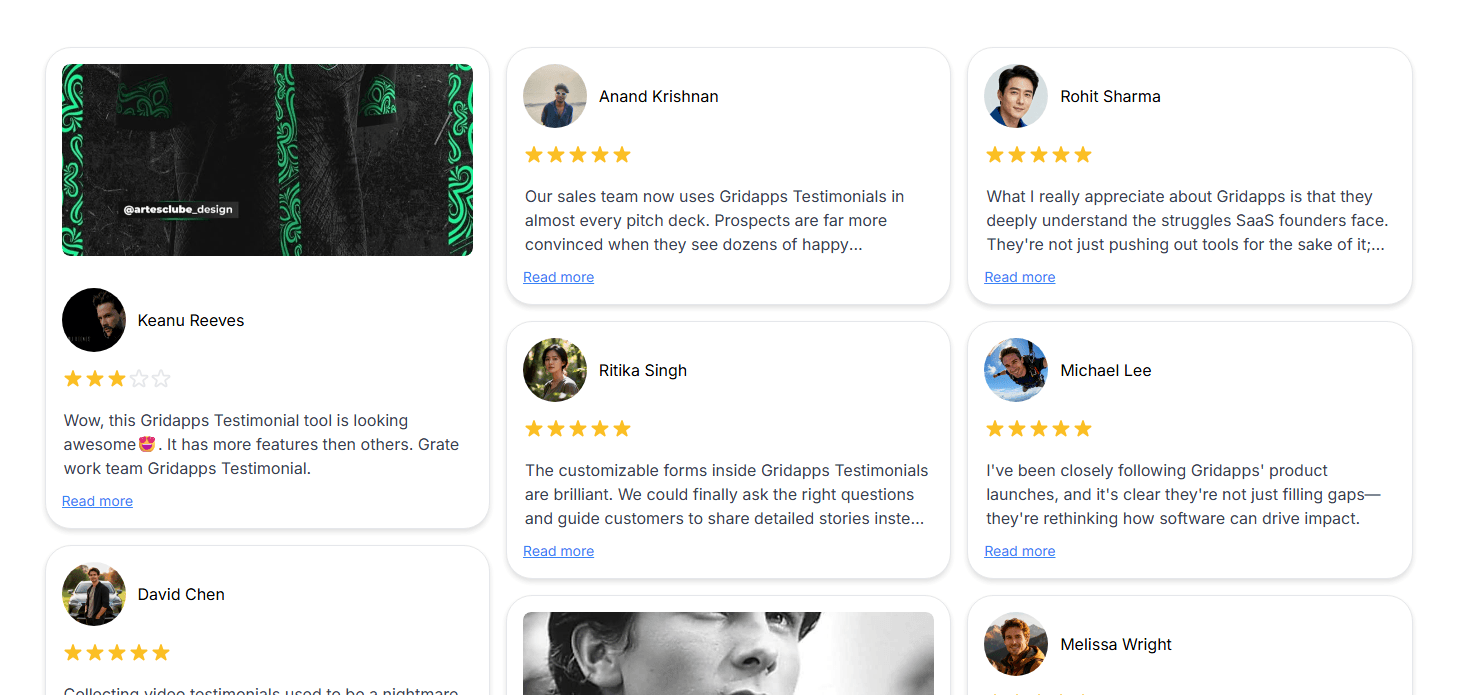Image resolution: width=1460 pixels, height=695 pixels.
Task: Click the first star in Keanu Reeves' rating
Action: click(72, 378)
